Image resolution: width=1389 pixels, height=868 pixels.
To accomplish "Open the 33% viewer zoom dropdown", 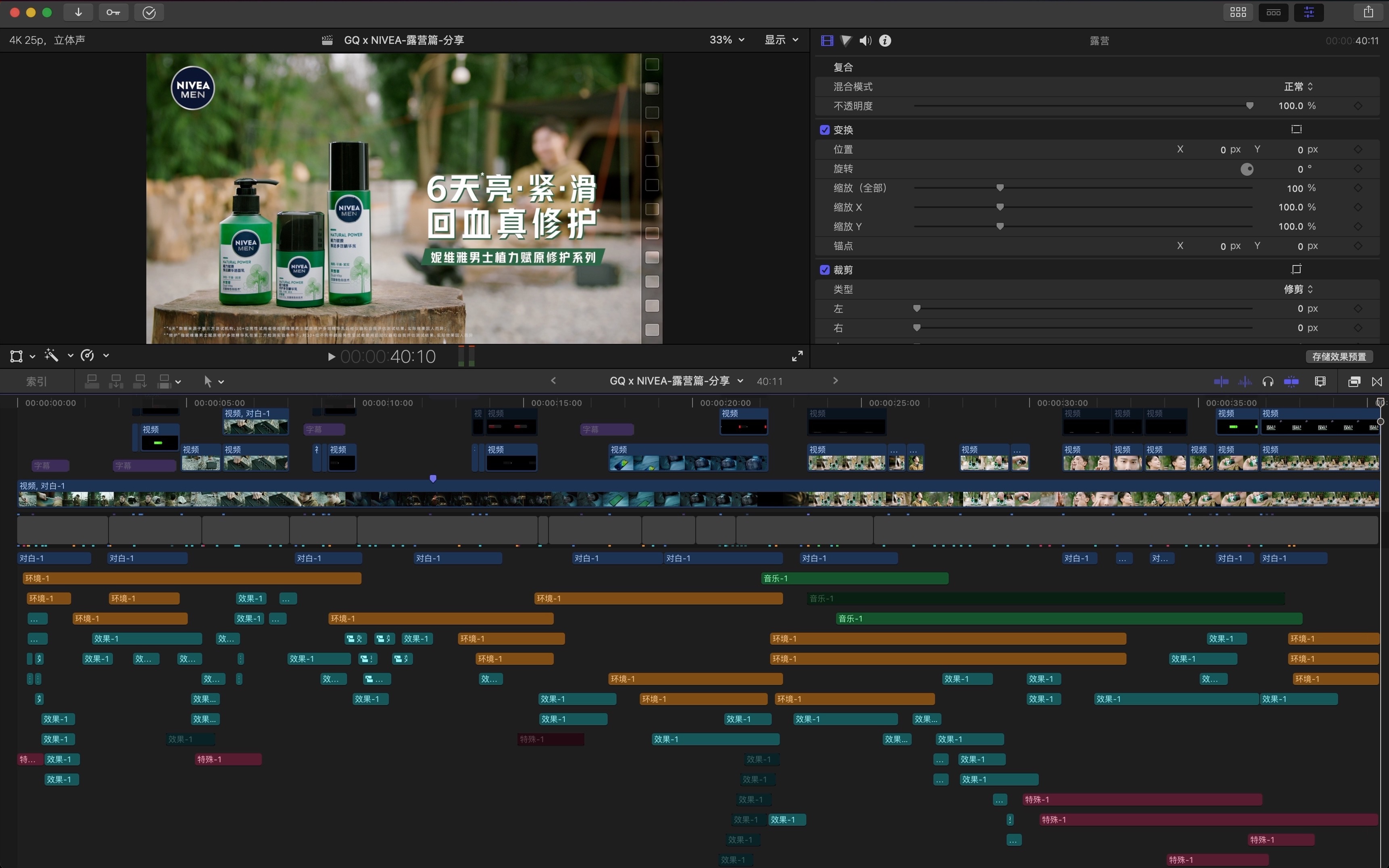I will point(727,40).
